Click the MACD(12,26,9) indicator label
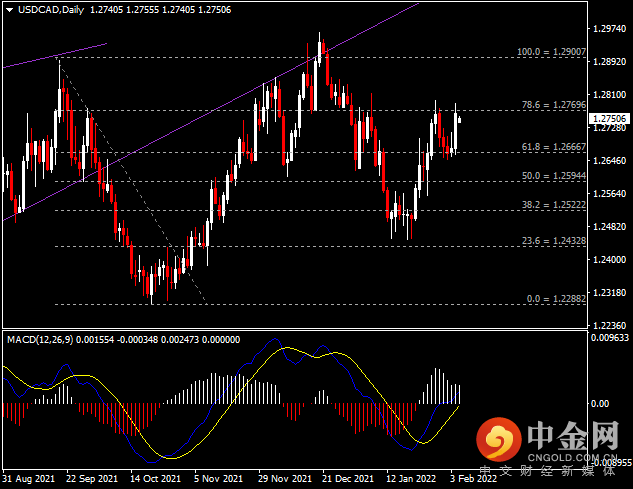The image size is (633, 489). coord(40,340)
